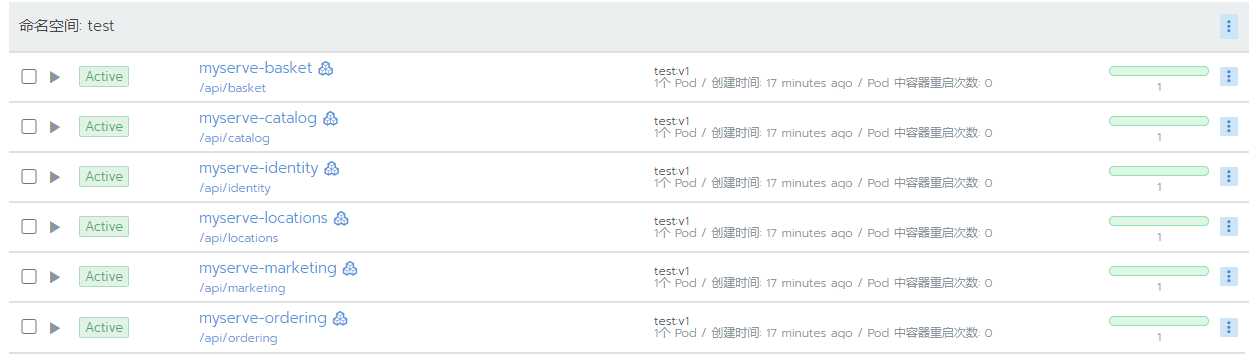The height and width of the screenshot is (360, 1258).
Task: Click the /api/marketing endpoint link
Action: coord(242,288)
